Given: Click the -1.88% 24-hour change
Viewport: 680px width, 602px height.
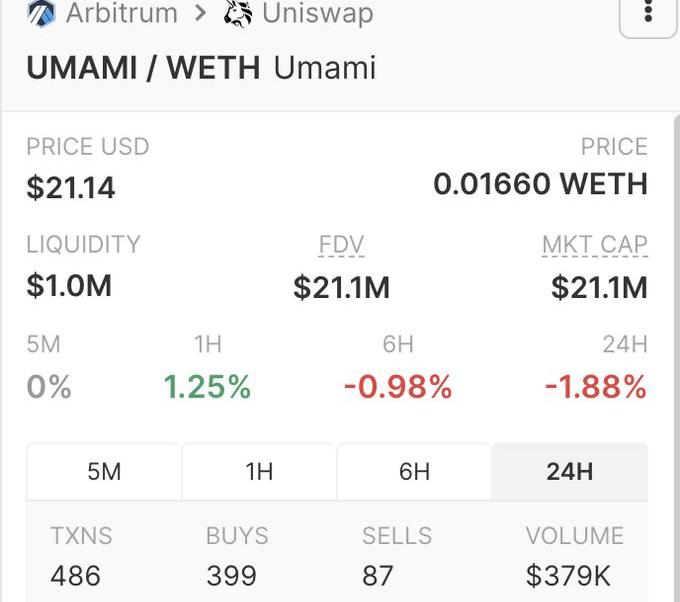Looking at the screenshot, I should (x=595, y=387).
